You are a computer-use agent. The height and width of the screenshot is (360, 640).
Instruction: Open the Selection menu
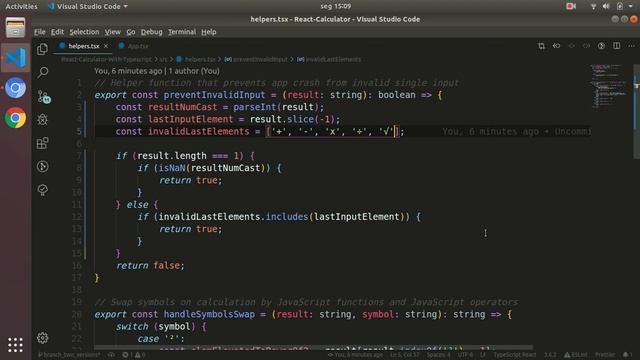(84, 32)
